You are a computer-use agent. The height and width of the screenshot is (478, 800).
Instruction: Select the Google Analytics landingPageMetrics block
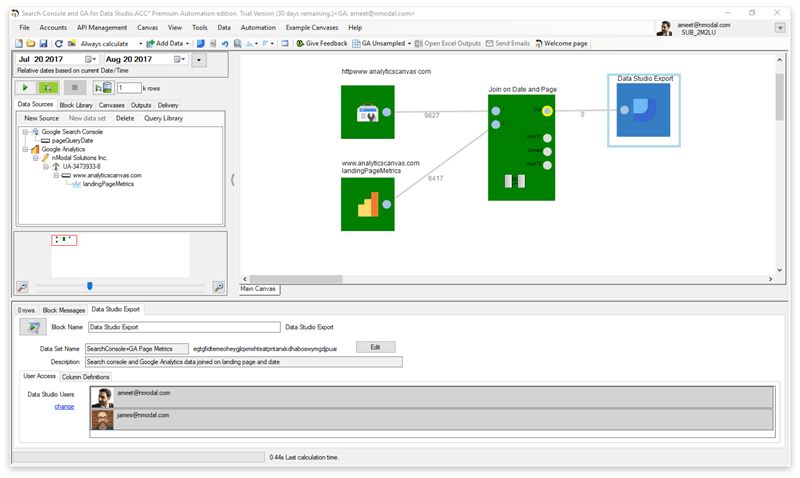click(x=367, y=204)
